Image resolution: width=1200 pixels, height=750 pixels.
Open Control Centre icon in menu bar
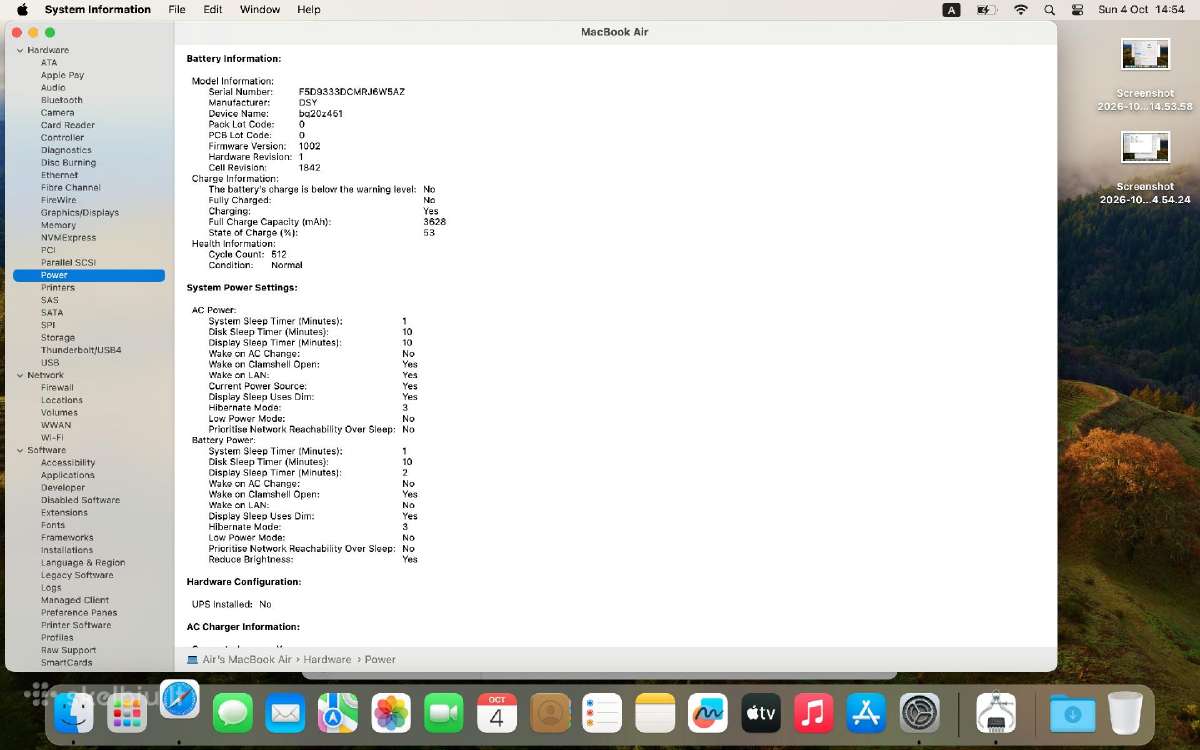(1077, 9)
